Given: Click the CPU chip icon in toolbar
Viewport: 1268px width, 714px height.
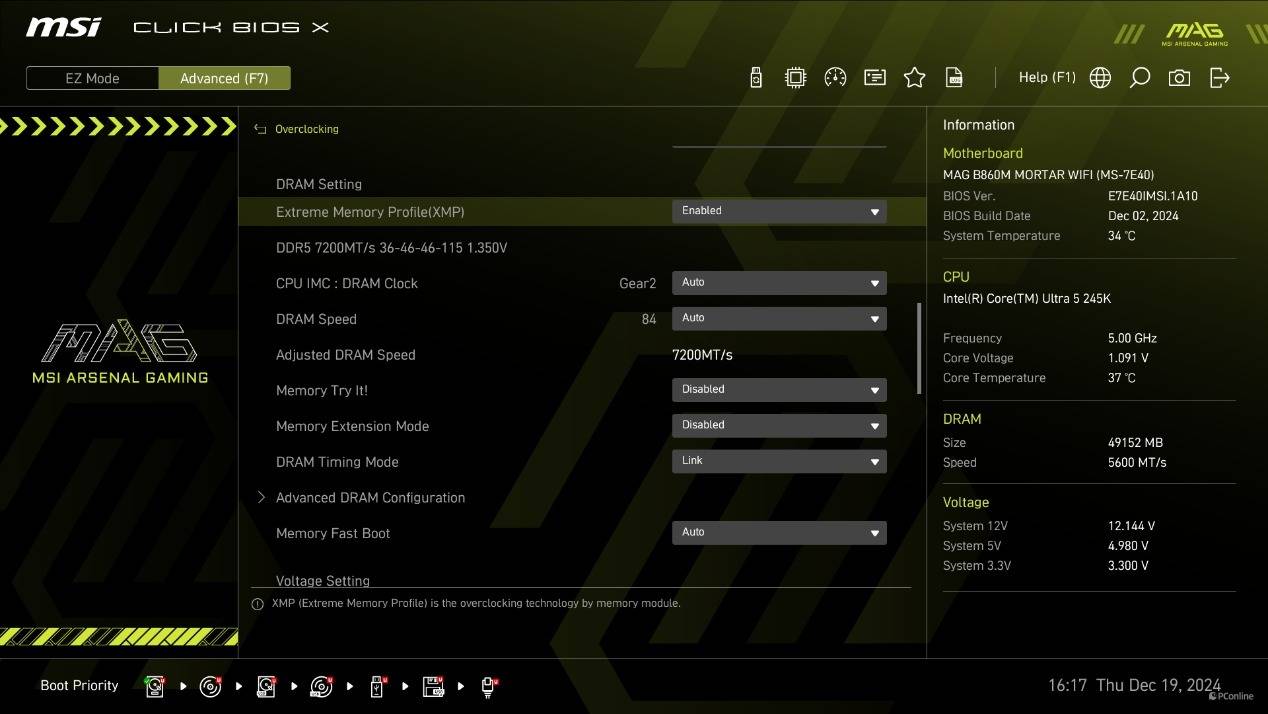Looking at the screenshot, I should 795,78.
